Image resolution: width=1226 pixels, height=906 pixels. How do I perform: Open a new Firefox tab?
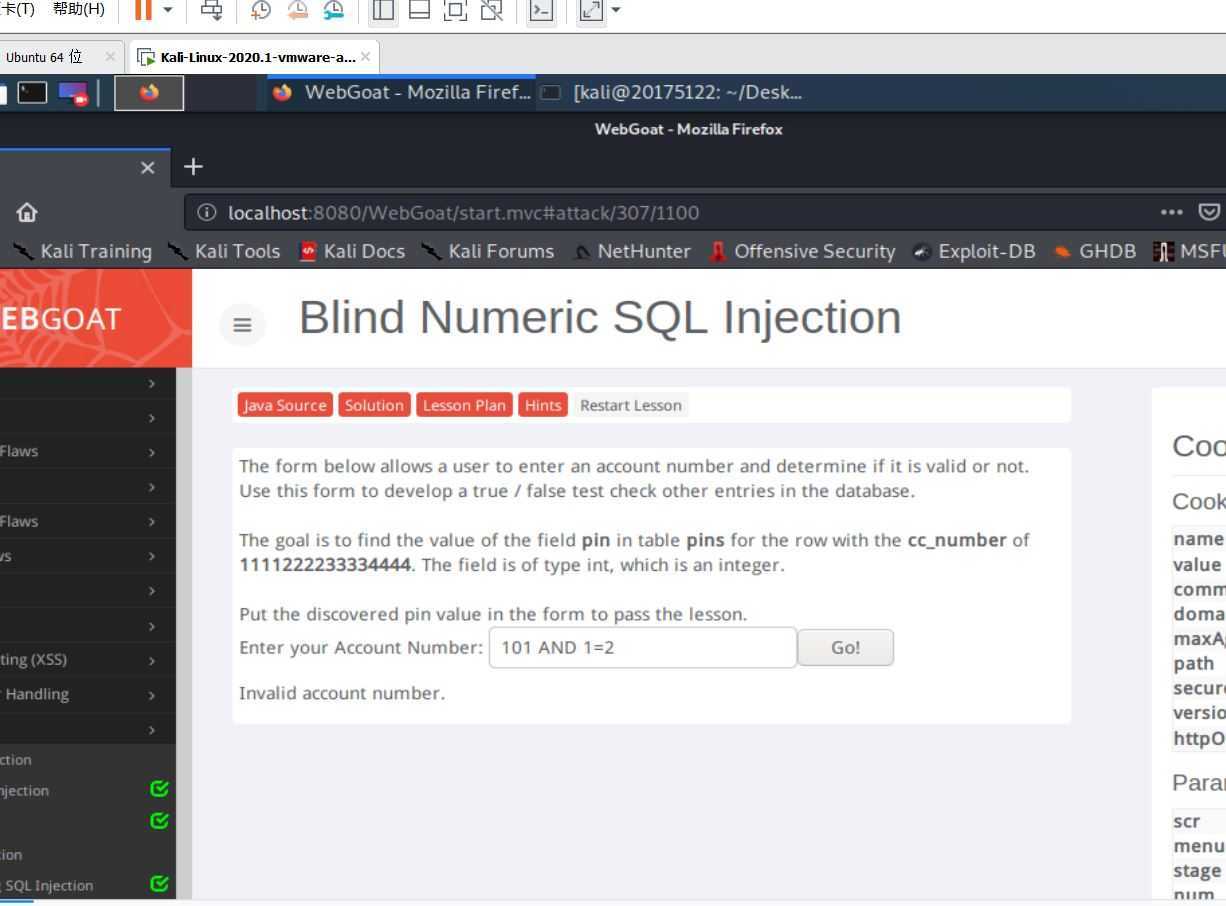tap(193, 166)
